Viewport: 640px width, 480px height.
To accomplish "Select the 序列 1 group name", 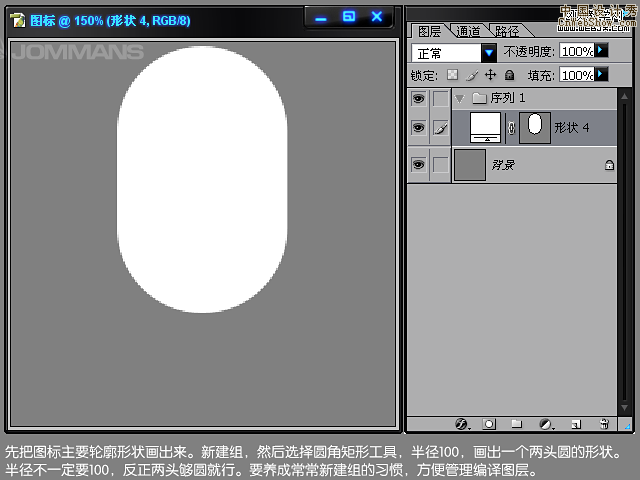I will pyautogui.click(x=508, y=98).
